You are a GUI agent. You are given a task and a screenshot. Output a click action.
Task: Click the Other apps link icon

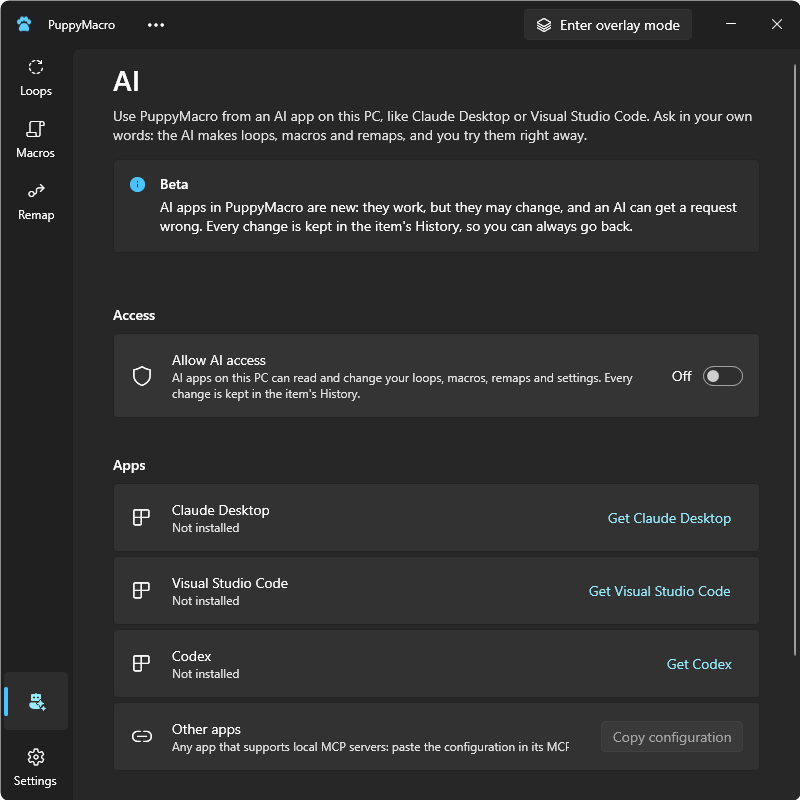[x=142, y=736]
